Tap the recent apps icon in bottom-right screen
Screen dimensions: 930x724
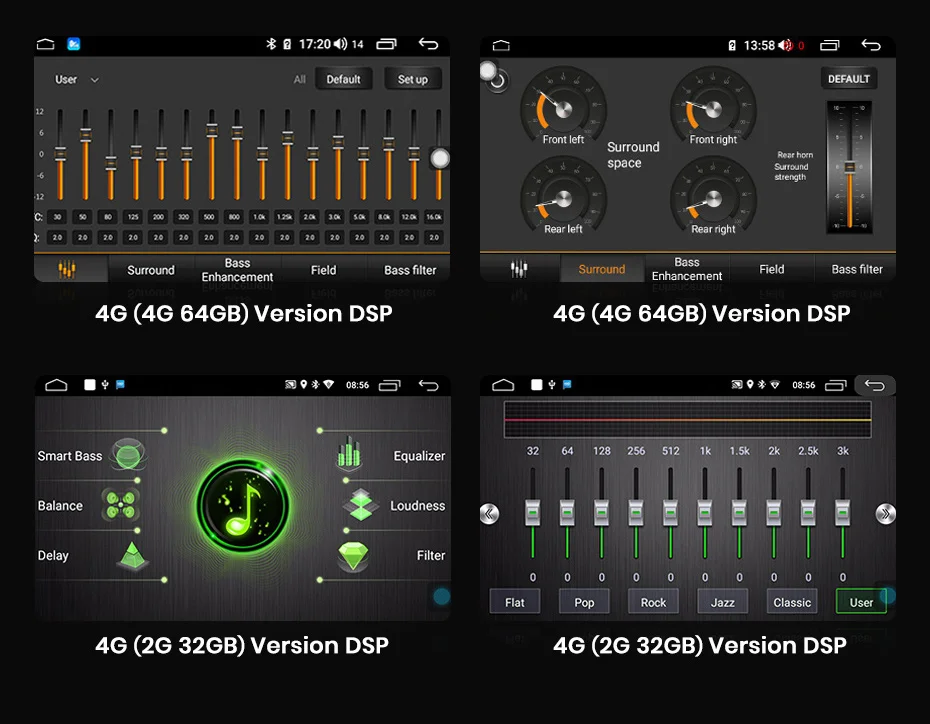pos(835,385)
